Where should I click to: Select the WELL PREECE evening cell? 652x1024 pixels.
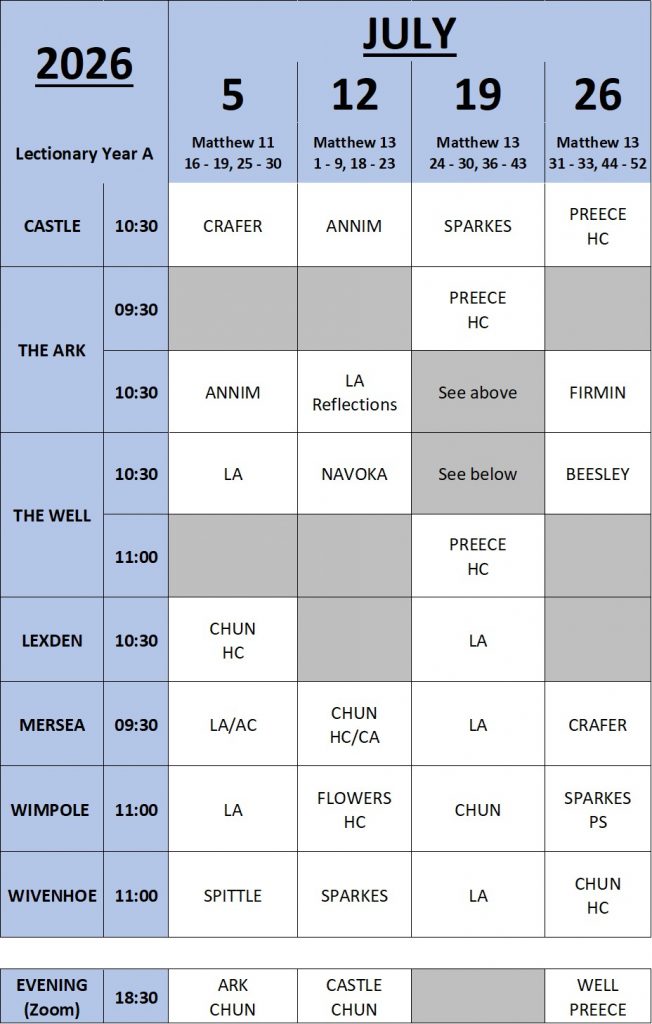pos(597,997)
